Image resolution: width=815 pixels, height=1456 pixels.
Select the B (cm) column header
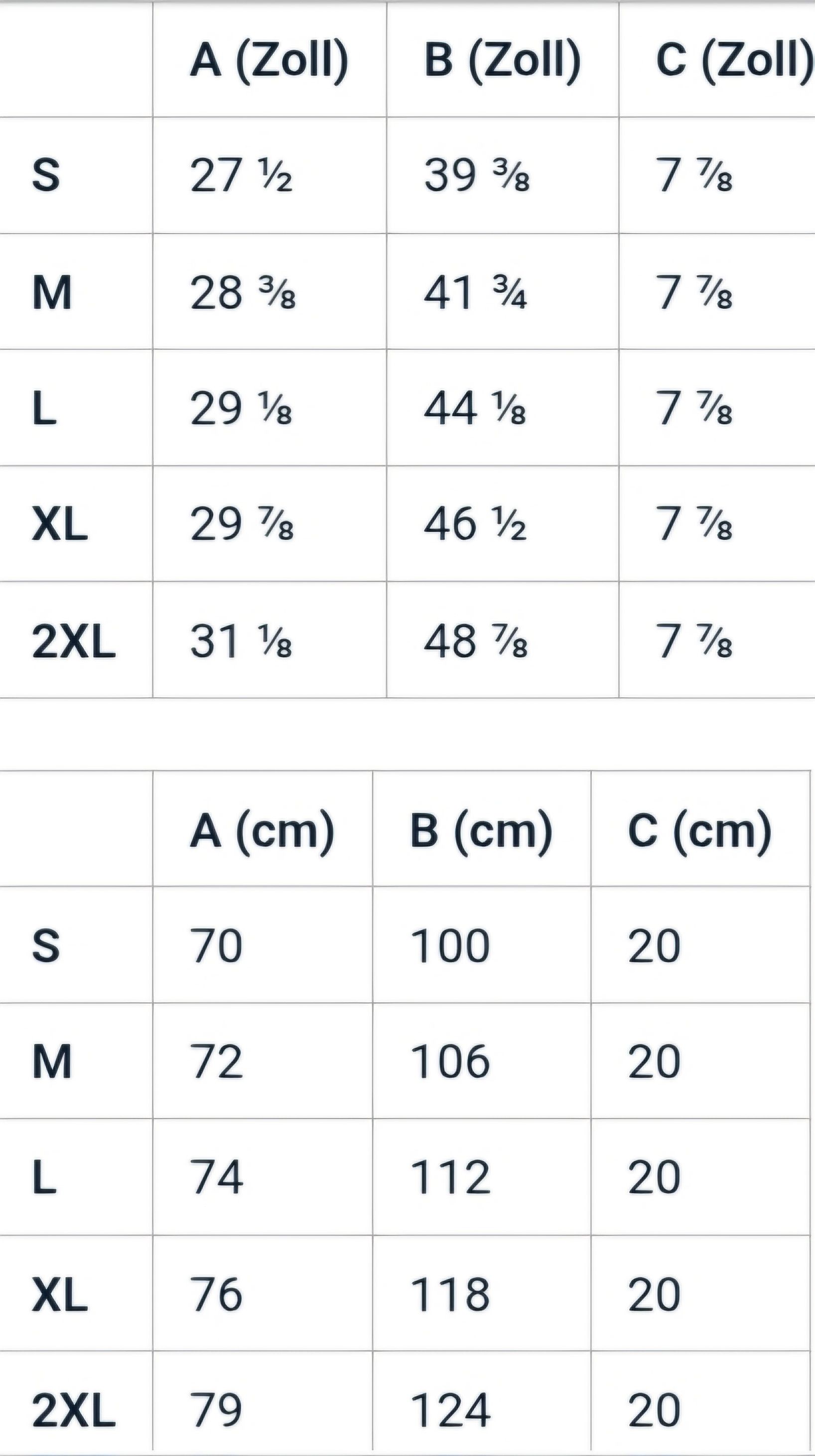click(x=481, y=831)
